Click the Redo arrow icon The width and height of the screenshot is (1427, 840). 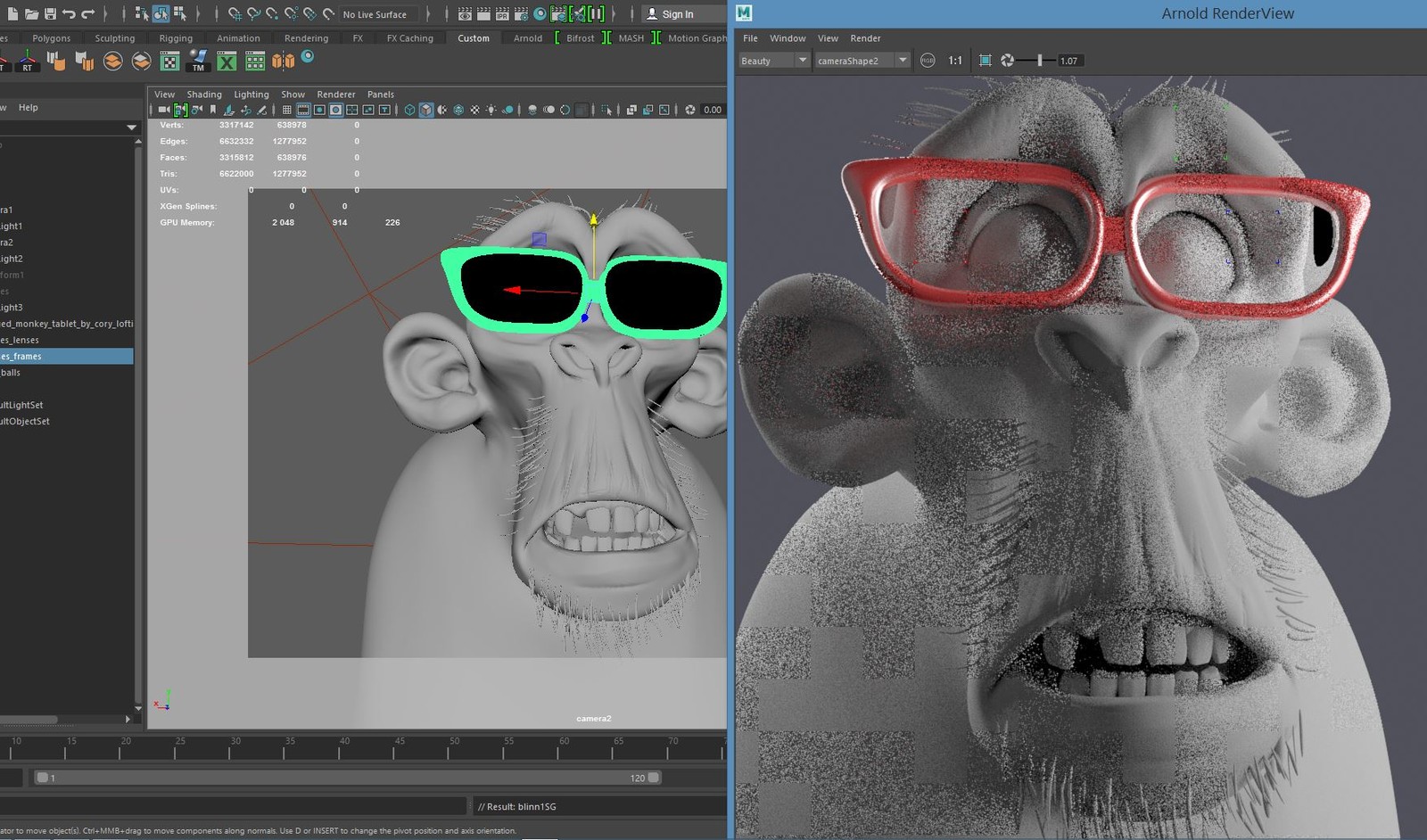click(x=87, y=13)
